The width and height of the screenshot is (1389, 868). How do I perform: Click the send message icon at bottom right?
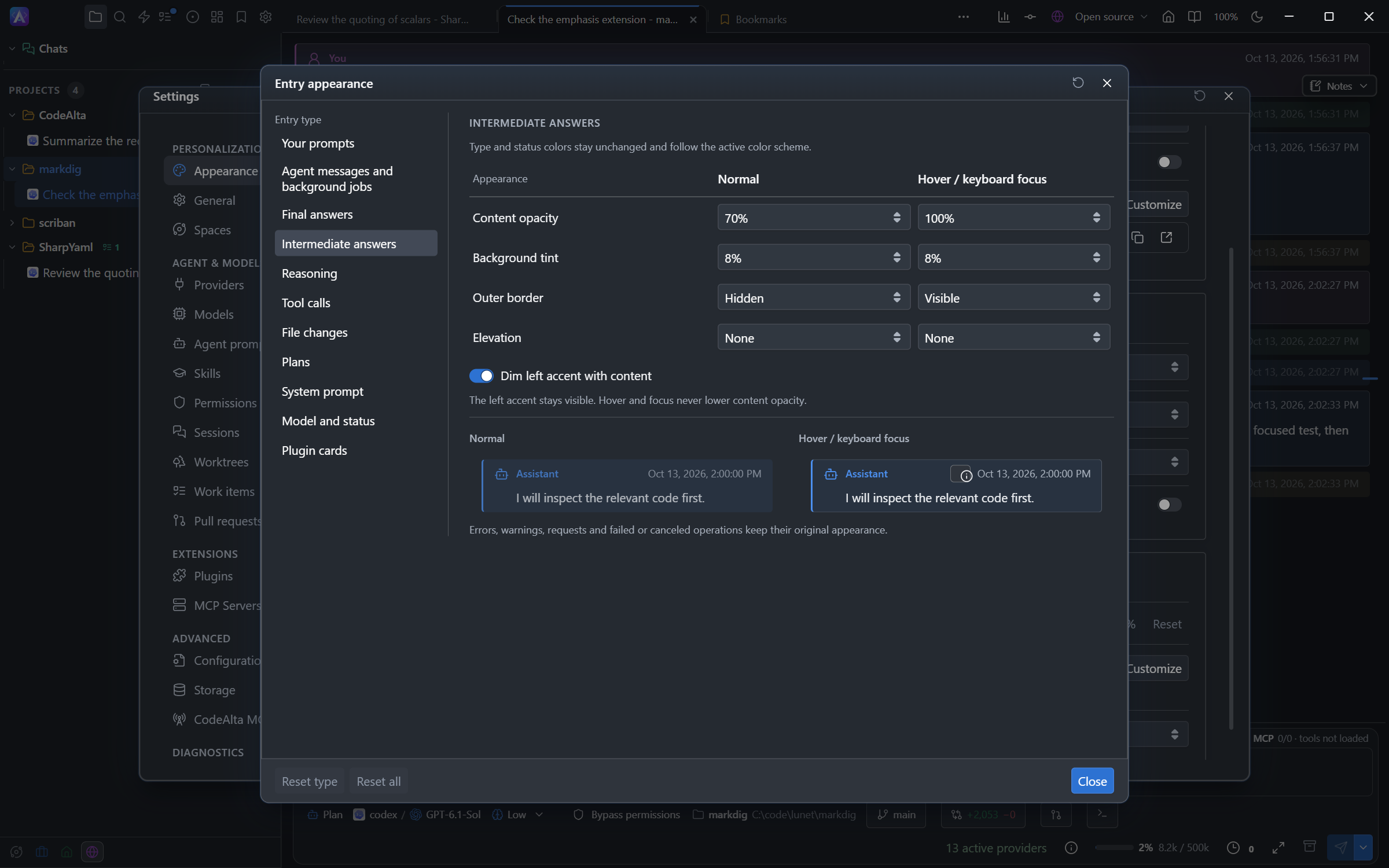pyautogui.click(x=1340, y=848)
